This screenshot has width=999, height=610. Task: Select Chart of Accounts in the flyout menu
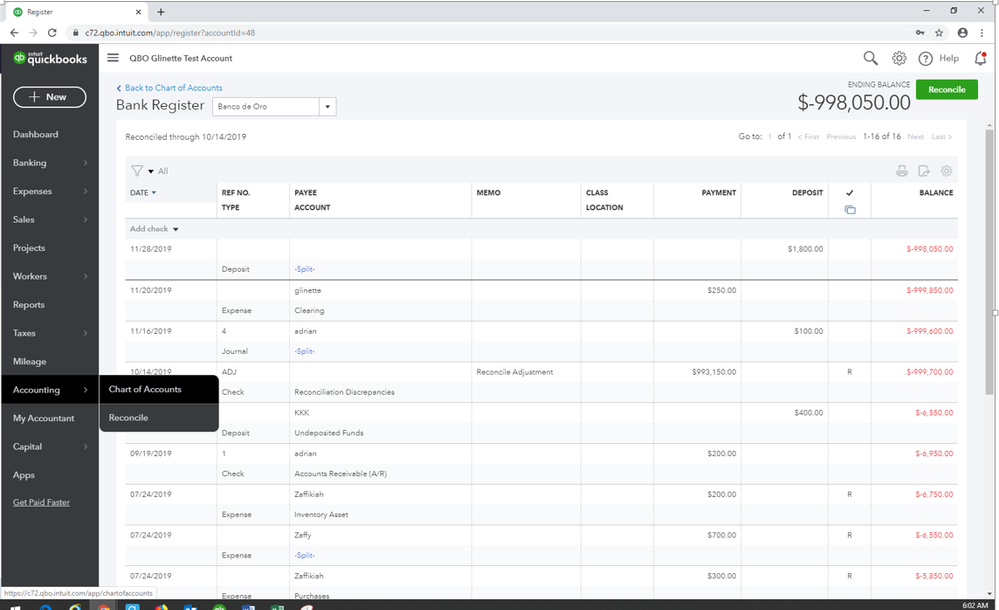[x=145, y=389]
